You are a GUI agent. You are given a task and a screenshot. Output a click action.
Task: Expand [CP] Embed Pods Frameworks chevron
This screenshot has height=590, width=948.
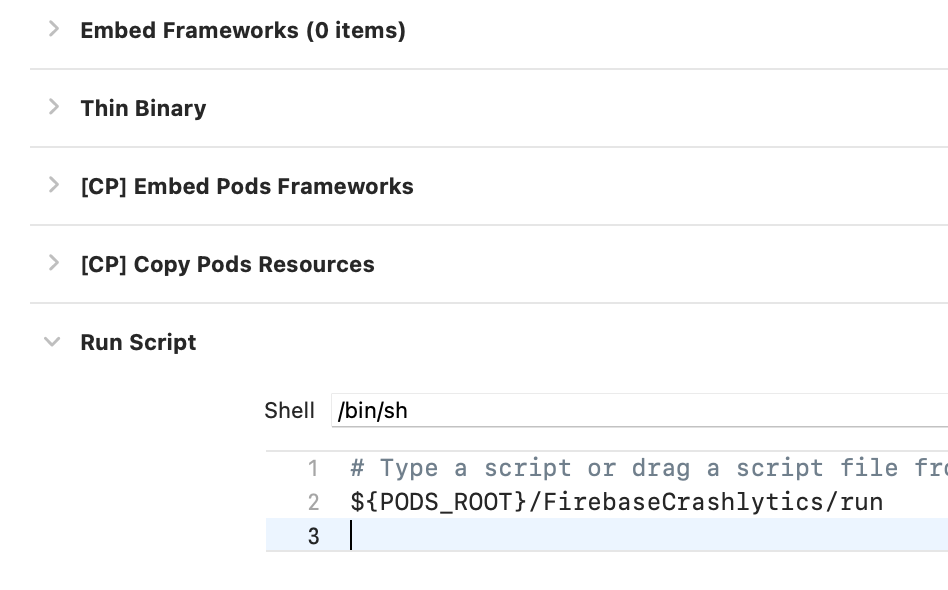54,185
